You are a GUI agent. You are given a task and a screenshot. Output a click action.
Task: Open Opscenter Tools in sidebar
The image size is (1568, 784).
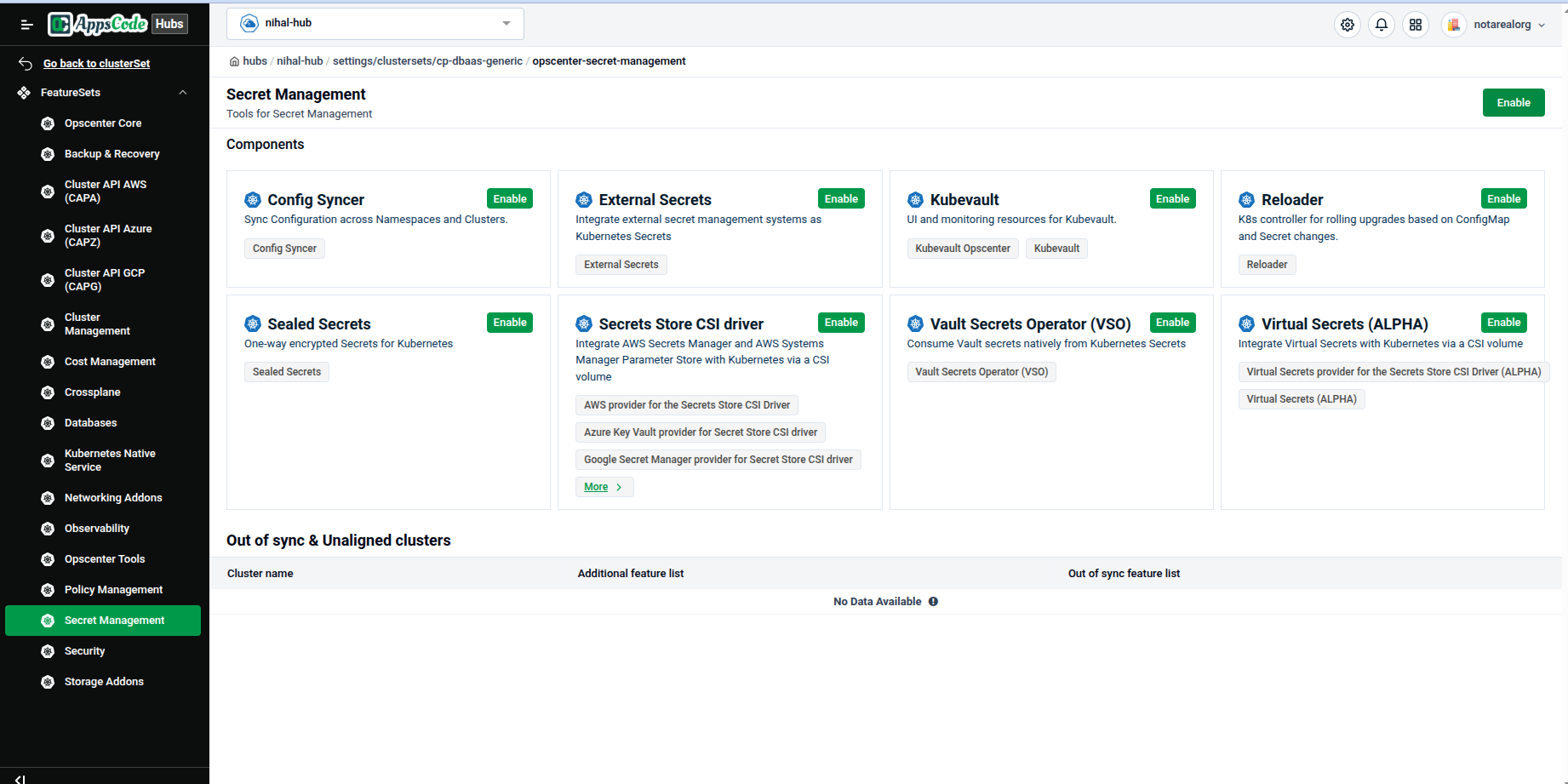pos(103,559)
